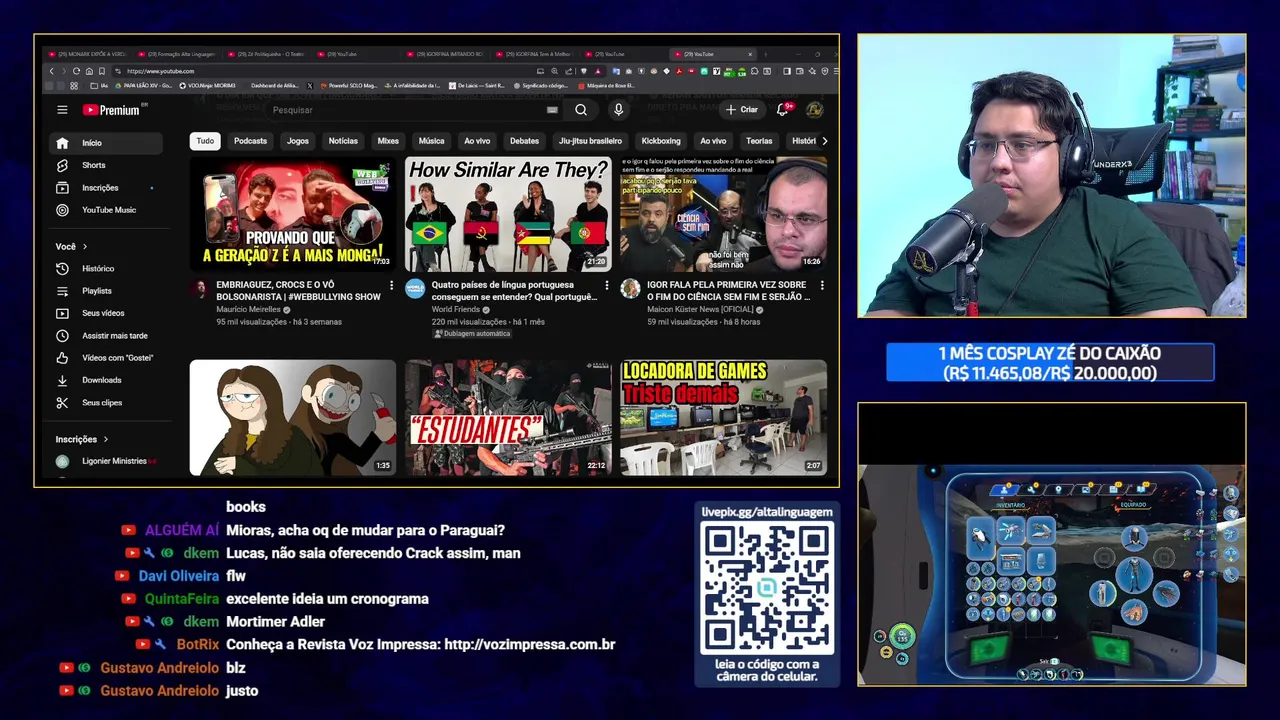Reload the page in browser toolbar
The height and width of the screenshot is (720, 1280).
pyautogui.click(x=76, y=71)
